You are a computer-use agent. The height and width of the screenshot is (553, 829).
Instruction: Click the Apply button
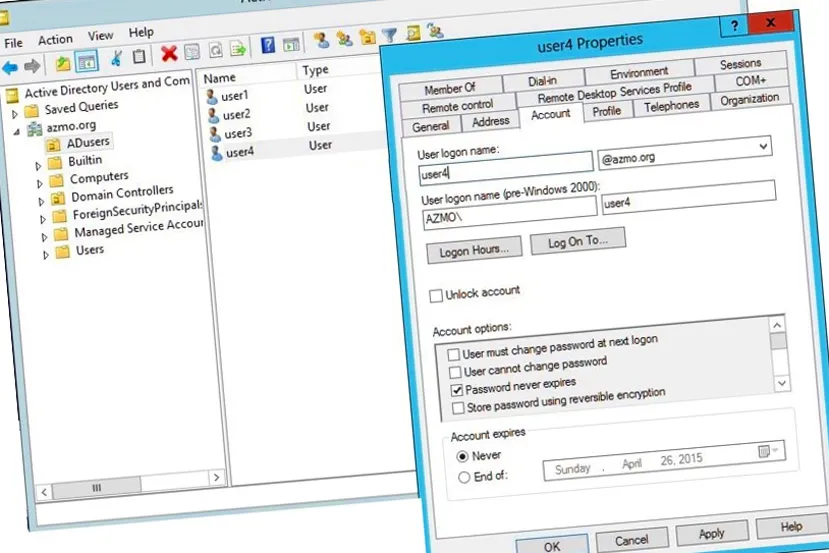coord(712,533)
